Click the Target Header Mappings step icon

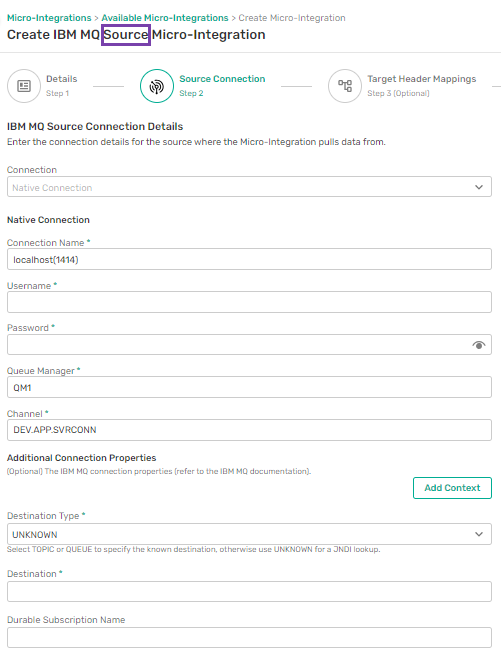[345, 86]
